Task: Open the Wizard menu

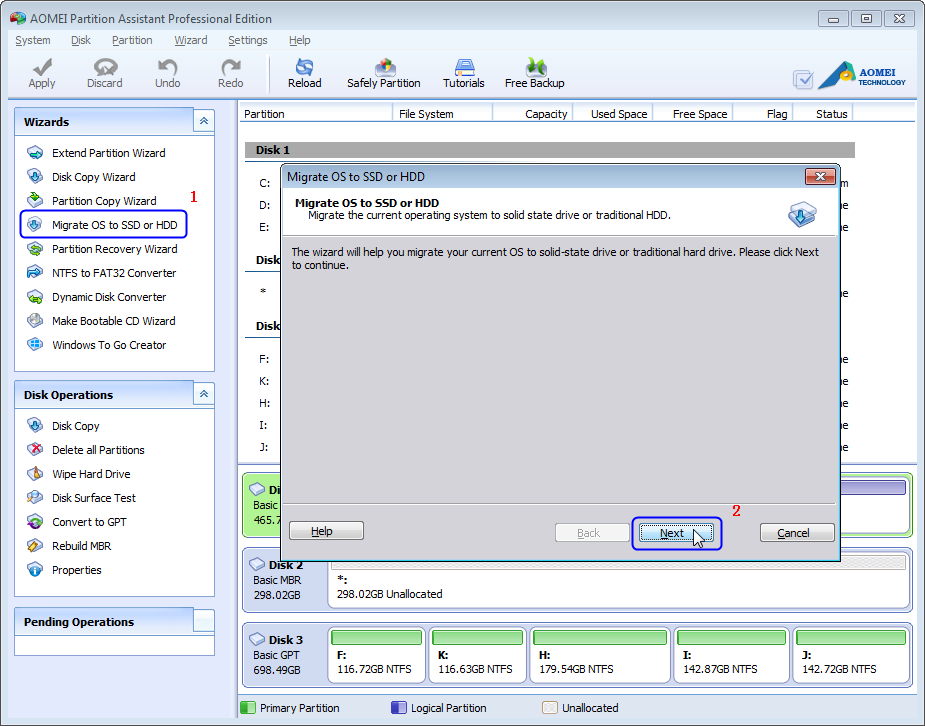Action: (191, 40)
